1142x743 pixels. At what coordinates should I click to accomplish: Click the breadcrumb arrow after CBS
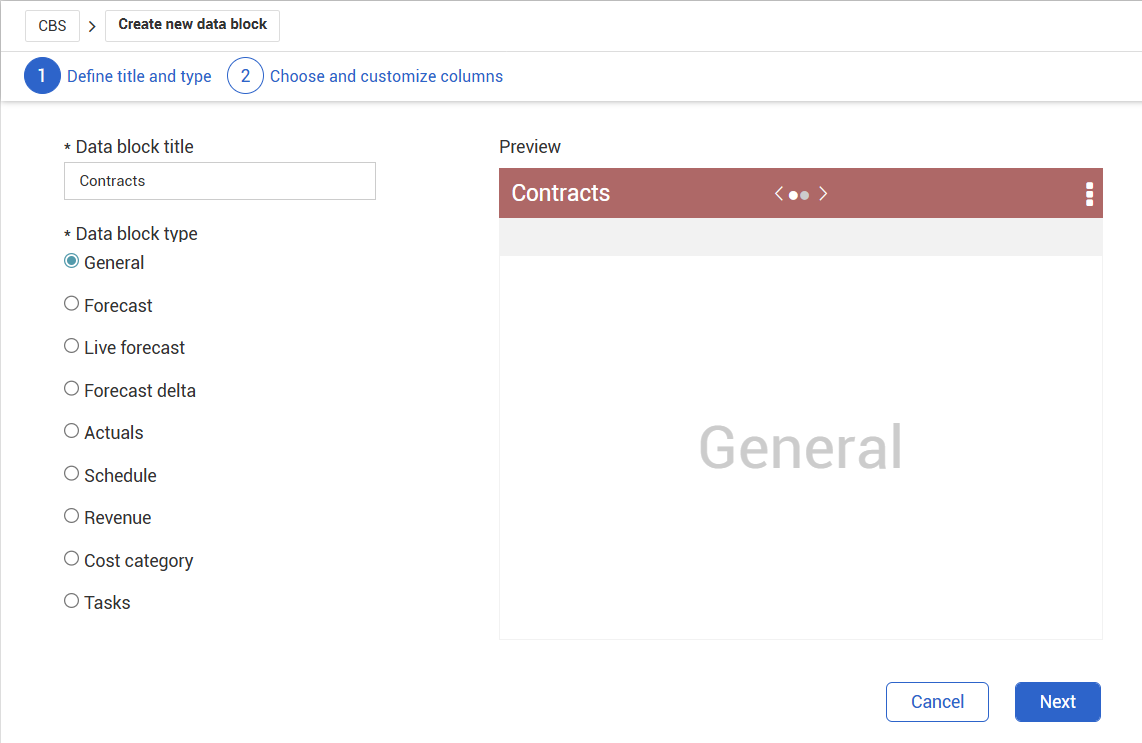pos(92,26)
